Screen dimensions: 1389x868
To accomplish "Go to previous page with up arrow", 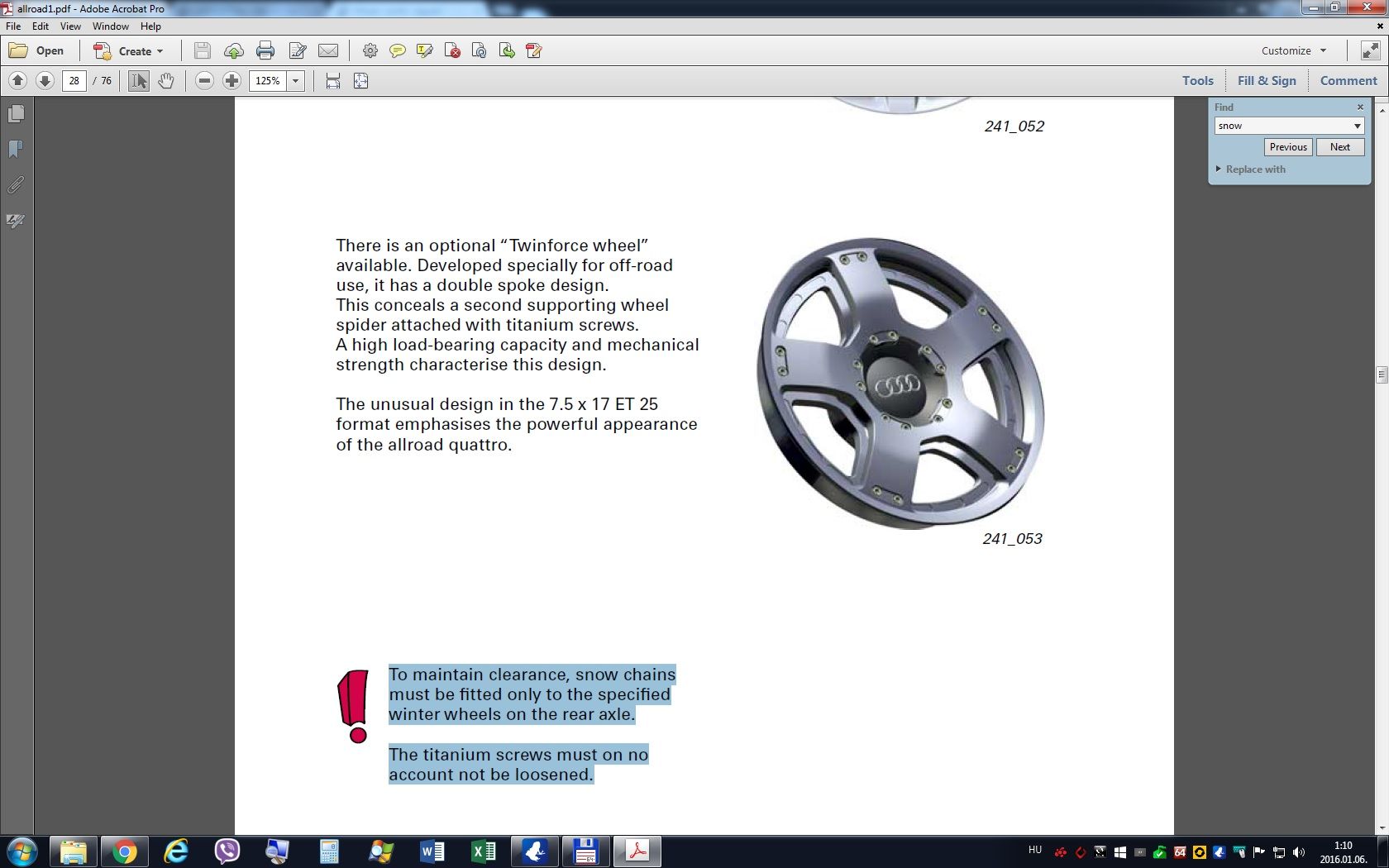I will [17, 80].
